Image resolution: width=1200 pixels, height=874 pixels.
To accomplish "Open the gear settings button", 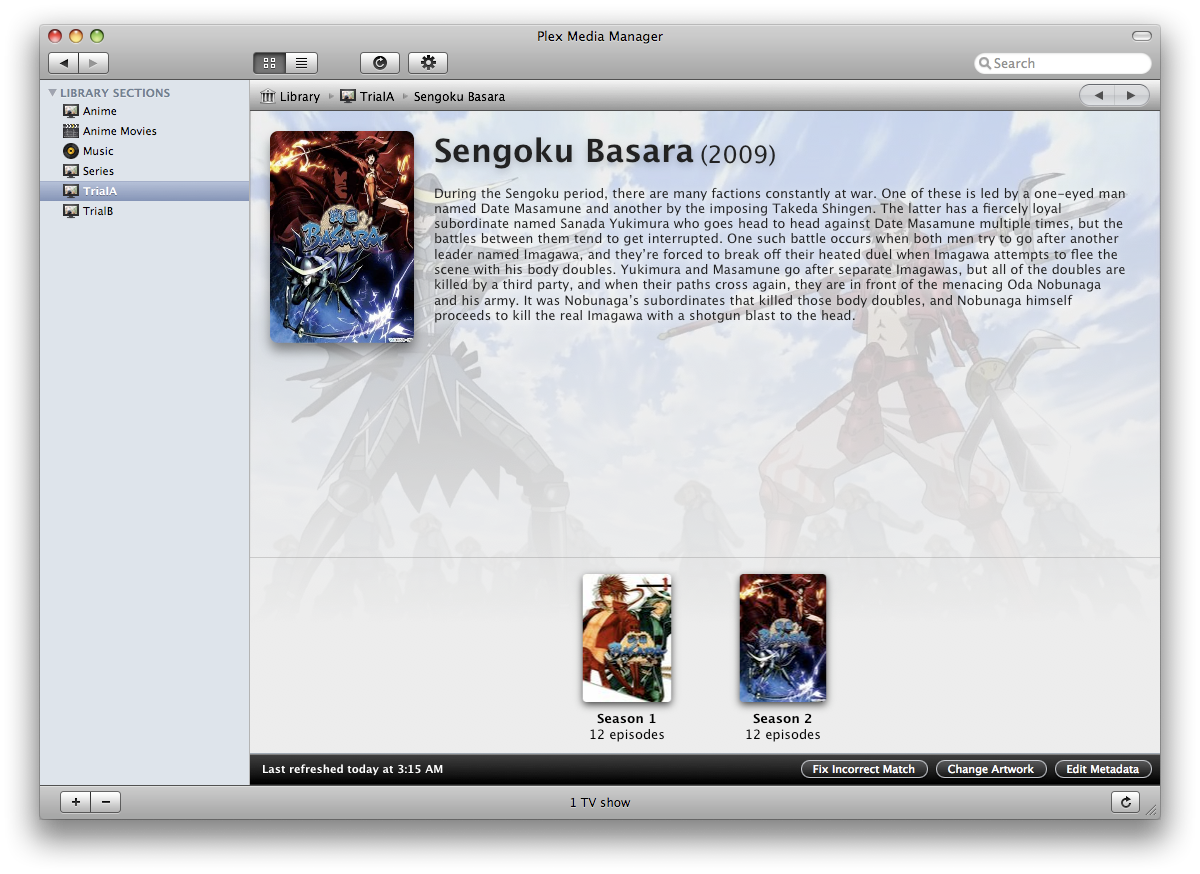I will 428,63.
